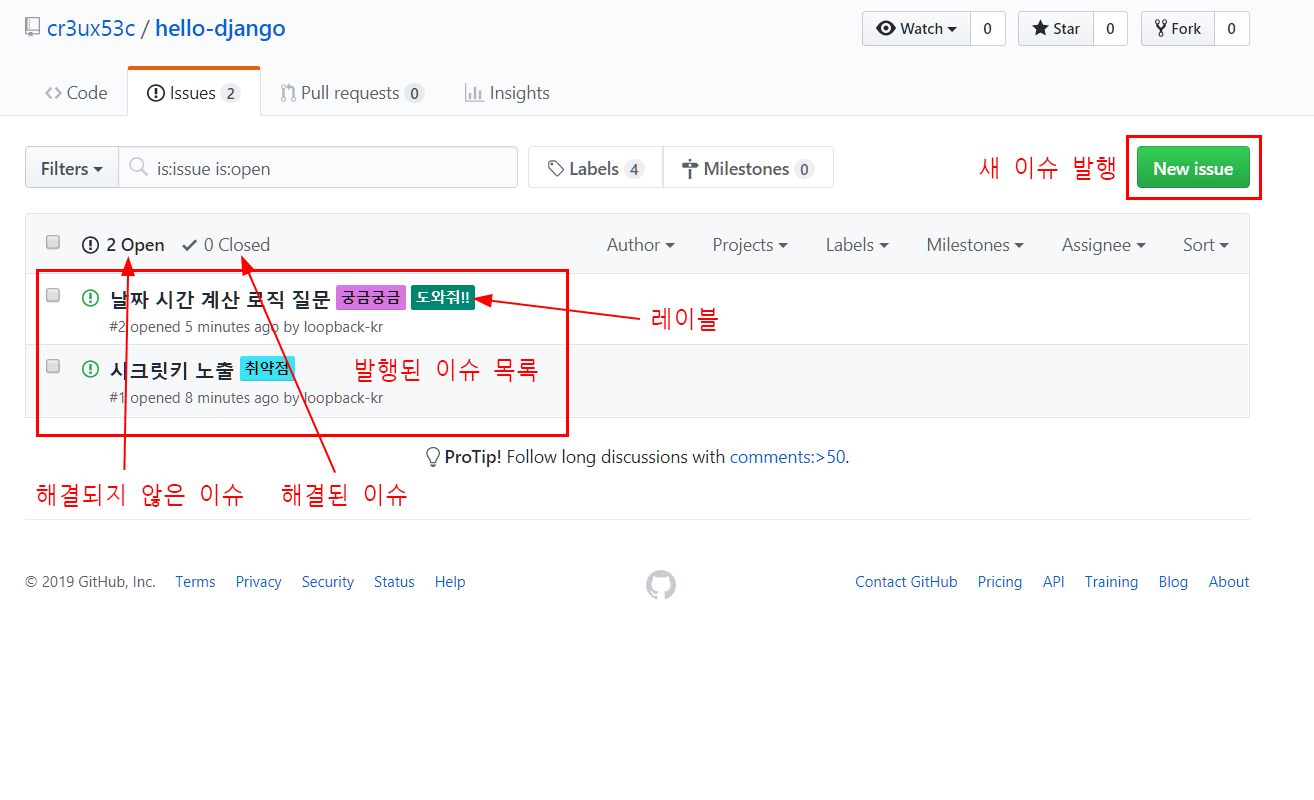Expand the Labels filter dropdown in list header

tap(857, 245)
